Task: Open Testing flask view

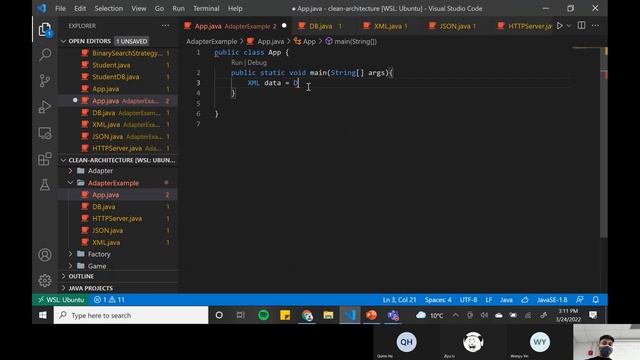Action: coord(45,184)
